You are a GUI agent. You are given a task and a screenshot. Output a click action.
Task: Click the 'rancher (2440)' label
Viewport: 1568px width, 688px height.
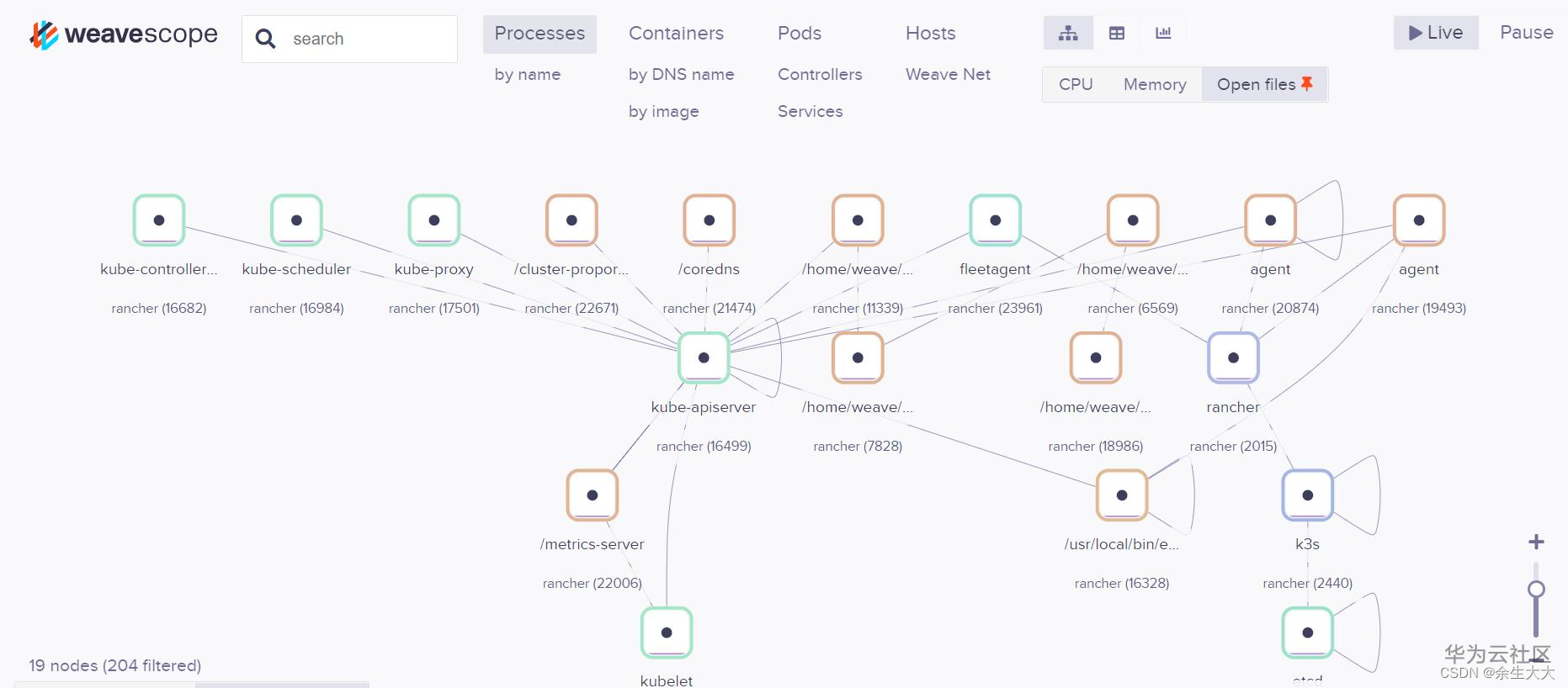click(1308, 583)
